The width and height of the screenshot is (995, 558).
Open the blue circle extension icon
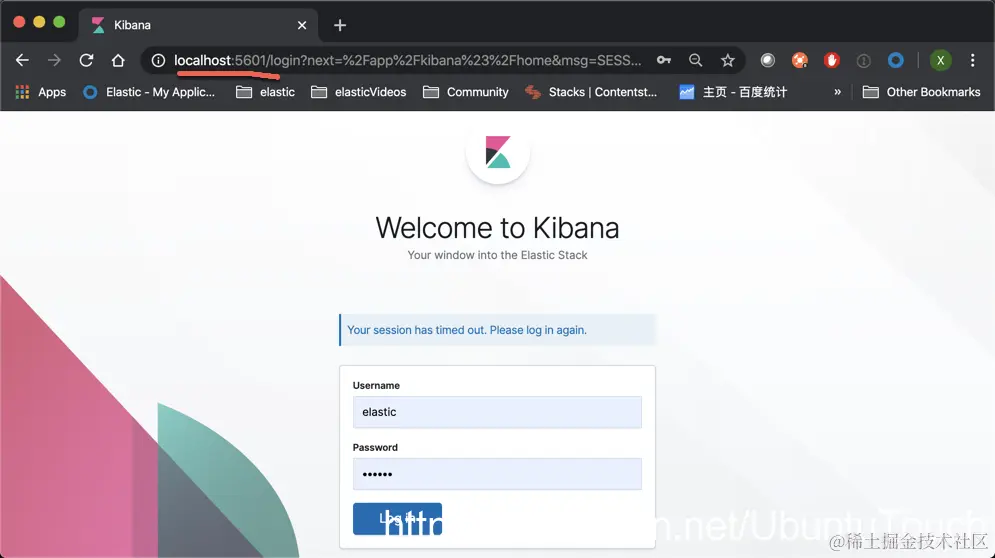point(895,60)
